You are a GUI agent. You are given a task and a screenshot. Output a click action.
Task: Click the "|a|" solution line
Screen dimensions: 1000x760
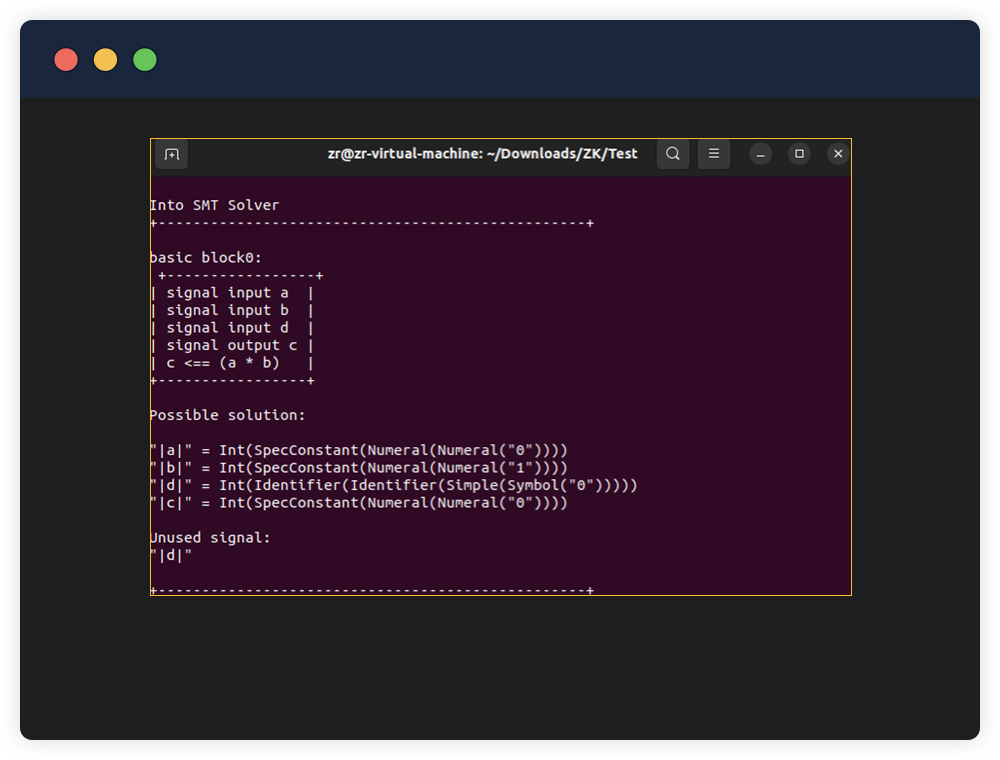(x=359, y=450)
